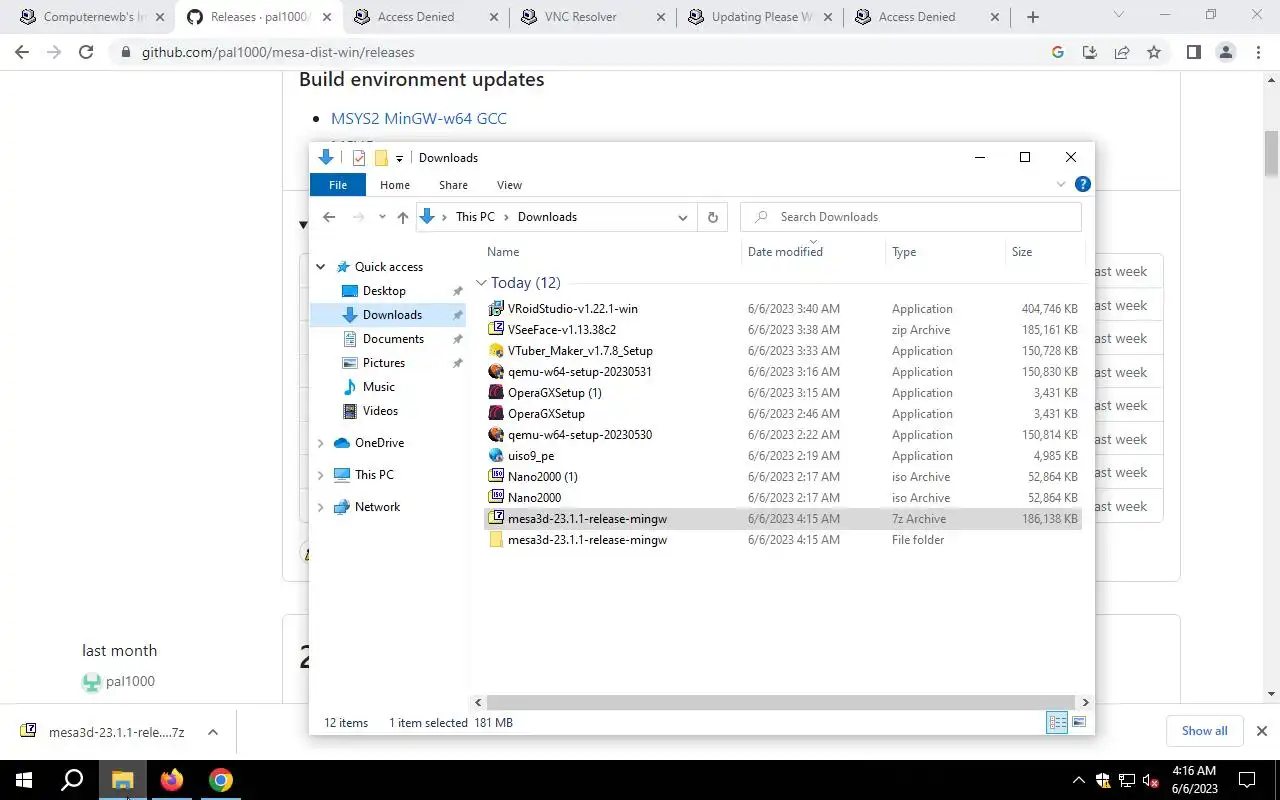Switch to Details view layout
The image size is (1280, 800).
1057,722
